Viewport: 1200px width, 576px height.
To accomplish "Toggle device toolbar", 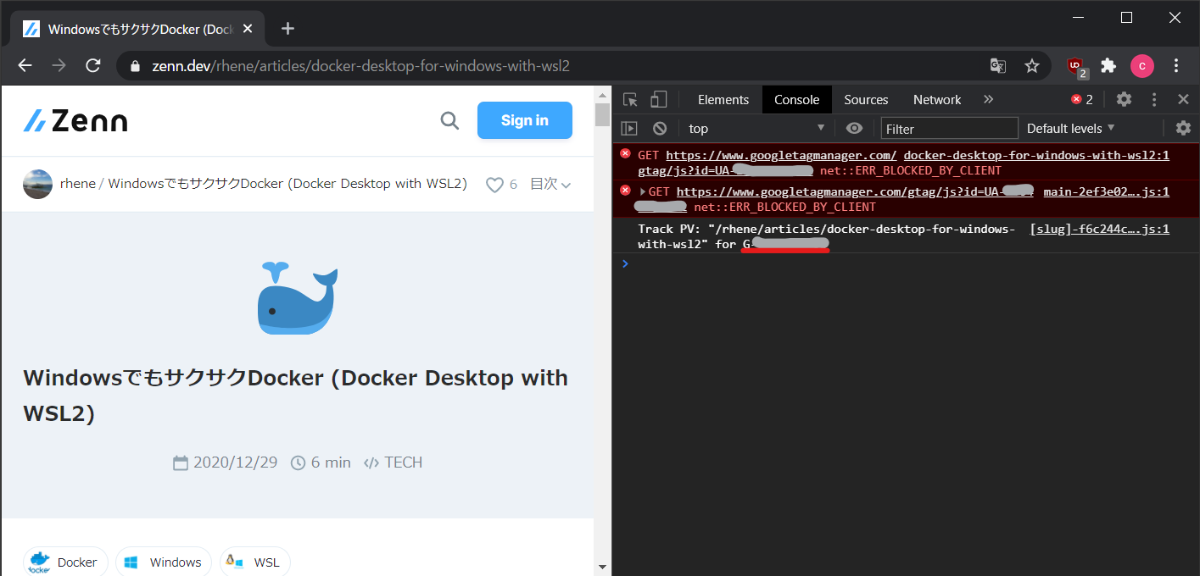I will (x=658, y=99).
